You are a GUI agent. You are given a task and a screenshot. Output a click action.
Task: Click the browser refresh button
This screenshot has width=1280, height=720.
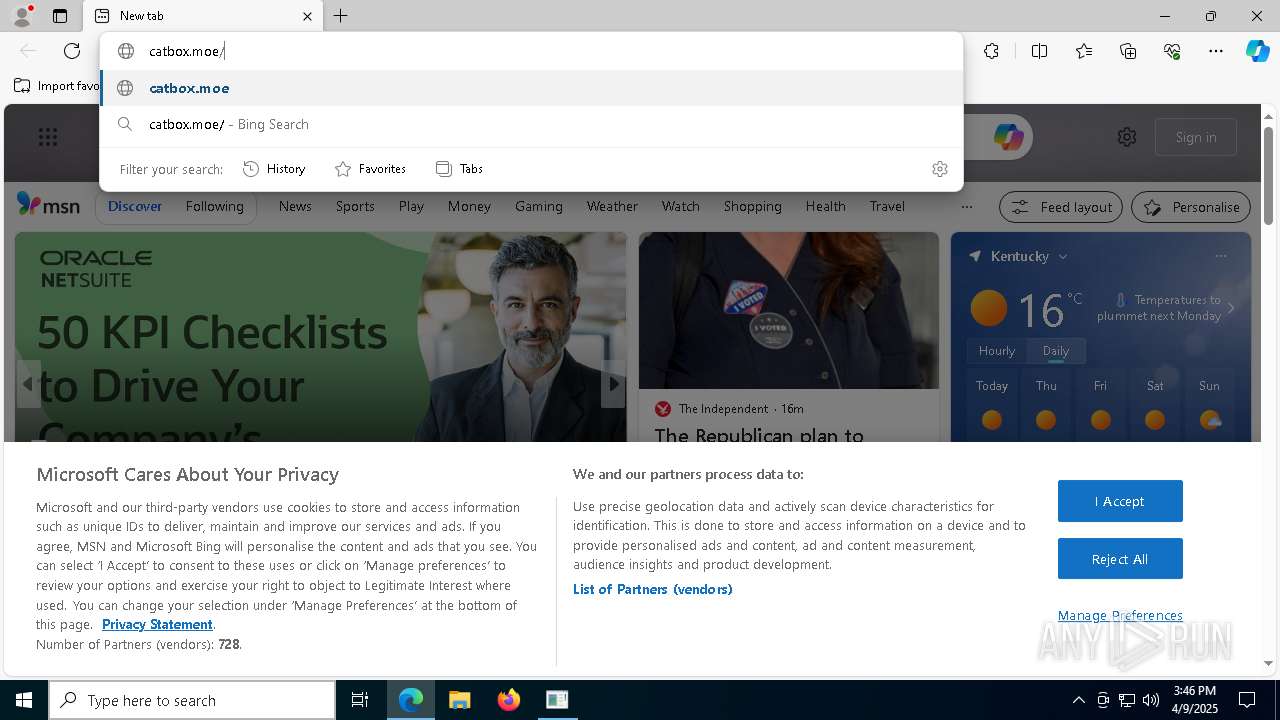(x=72, y=51)
